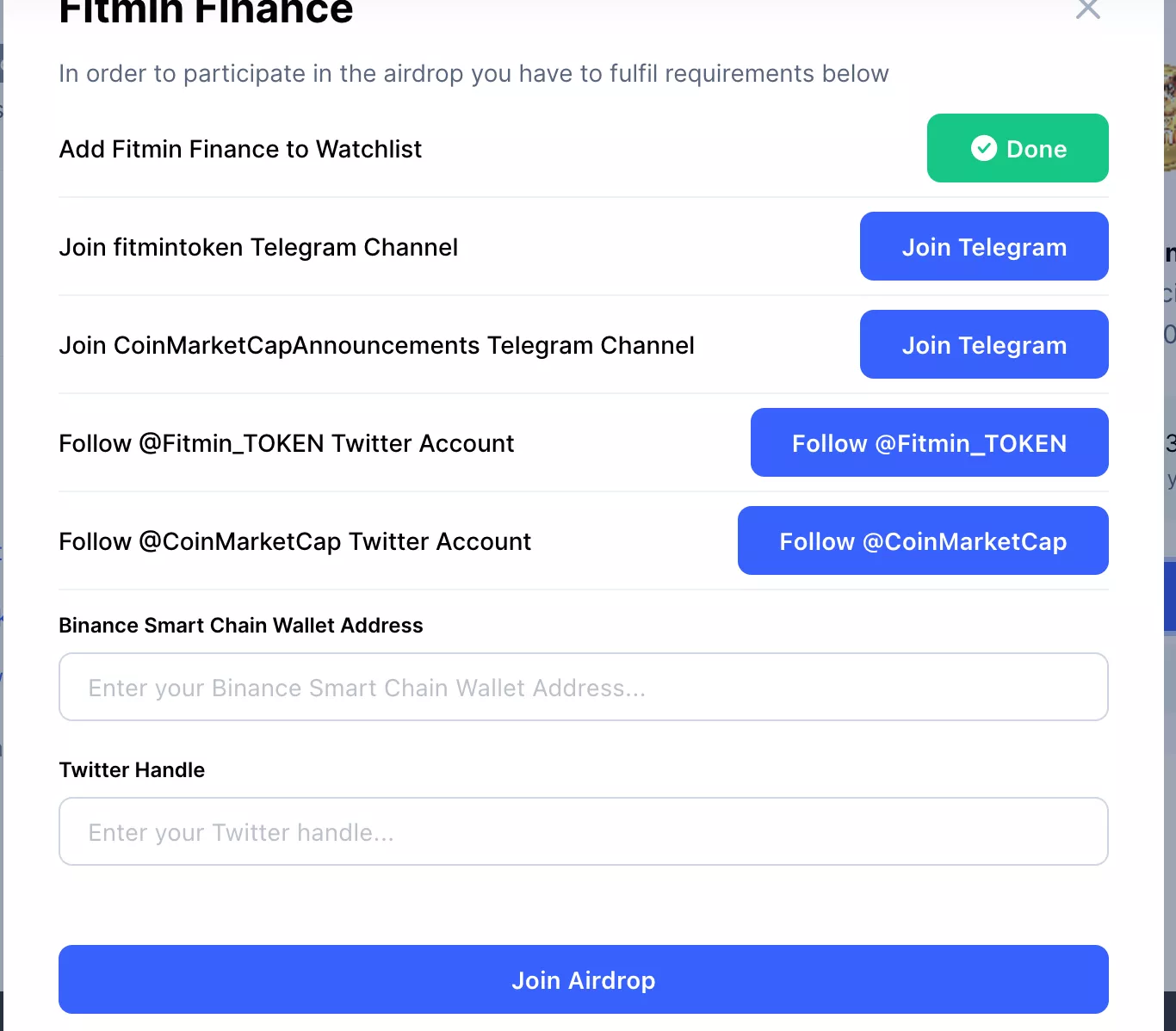Focus the Binance Smart Chain wallet address field
Viewport: 1176px width, 1031px height.
(583, 688)
